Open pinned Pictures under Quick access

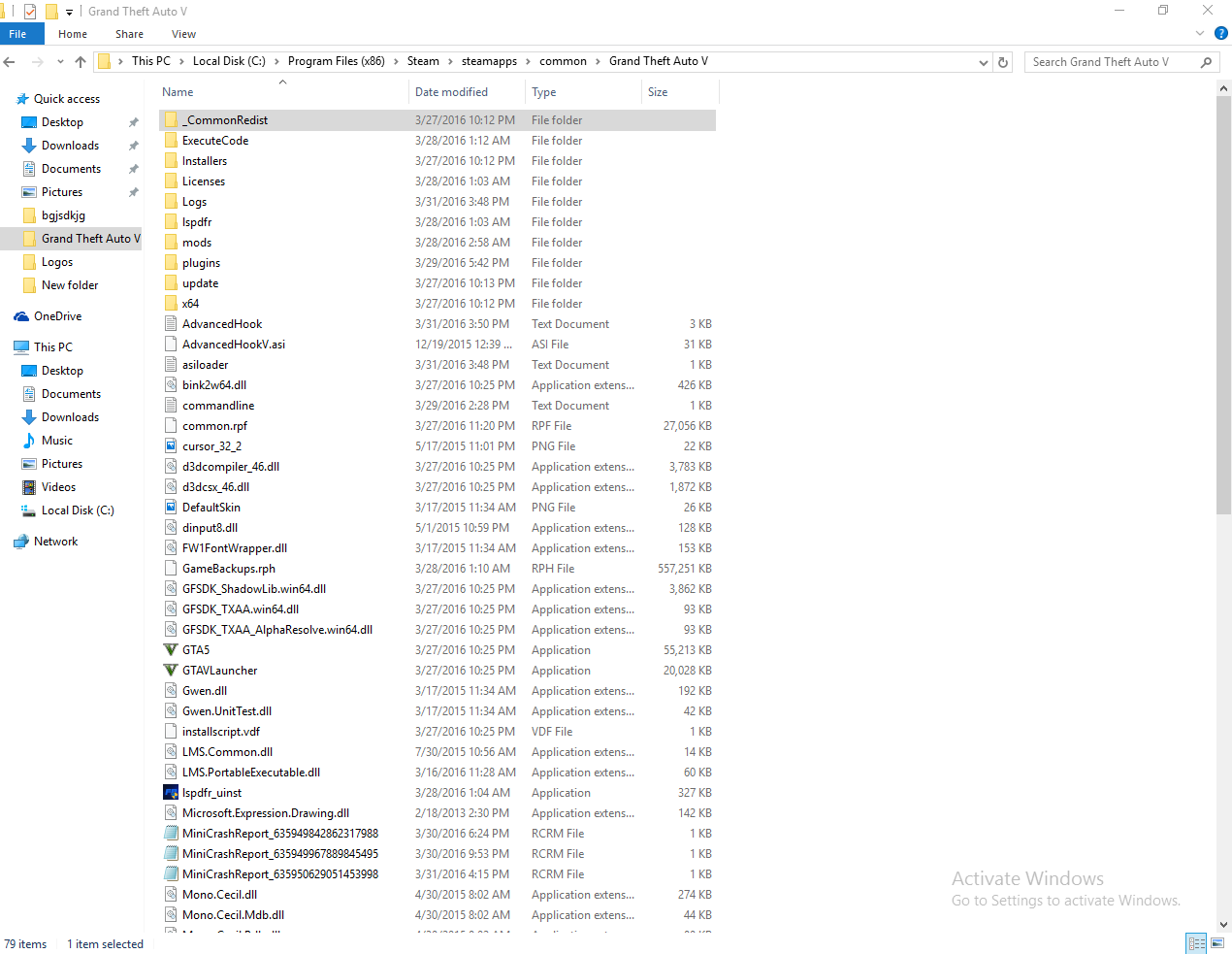[x=62, y=192]
